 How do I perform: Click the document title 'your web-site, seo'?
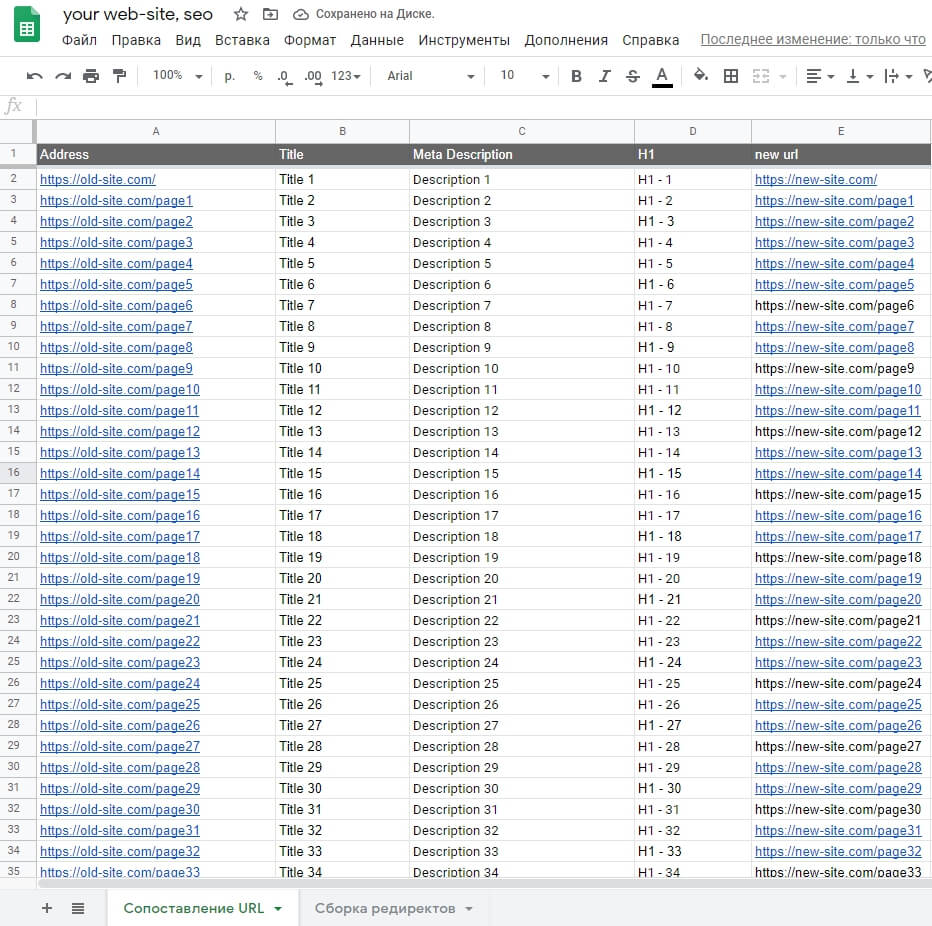(138, 14)
